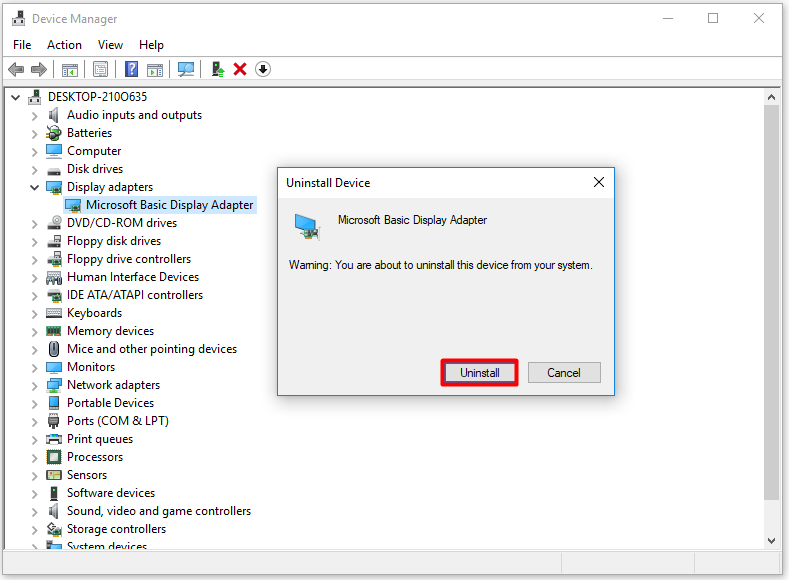Click the scrollbar up arrow

click(771, 97)
